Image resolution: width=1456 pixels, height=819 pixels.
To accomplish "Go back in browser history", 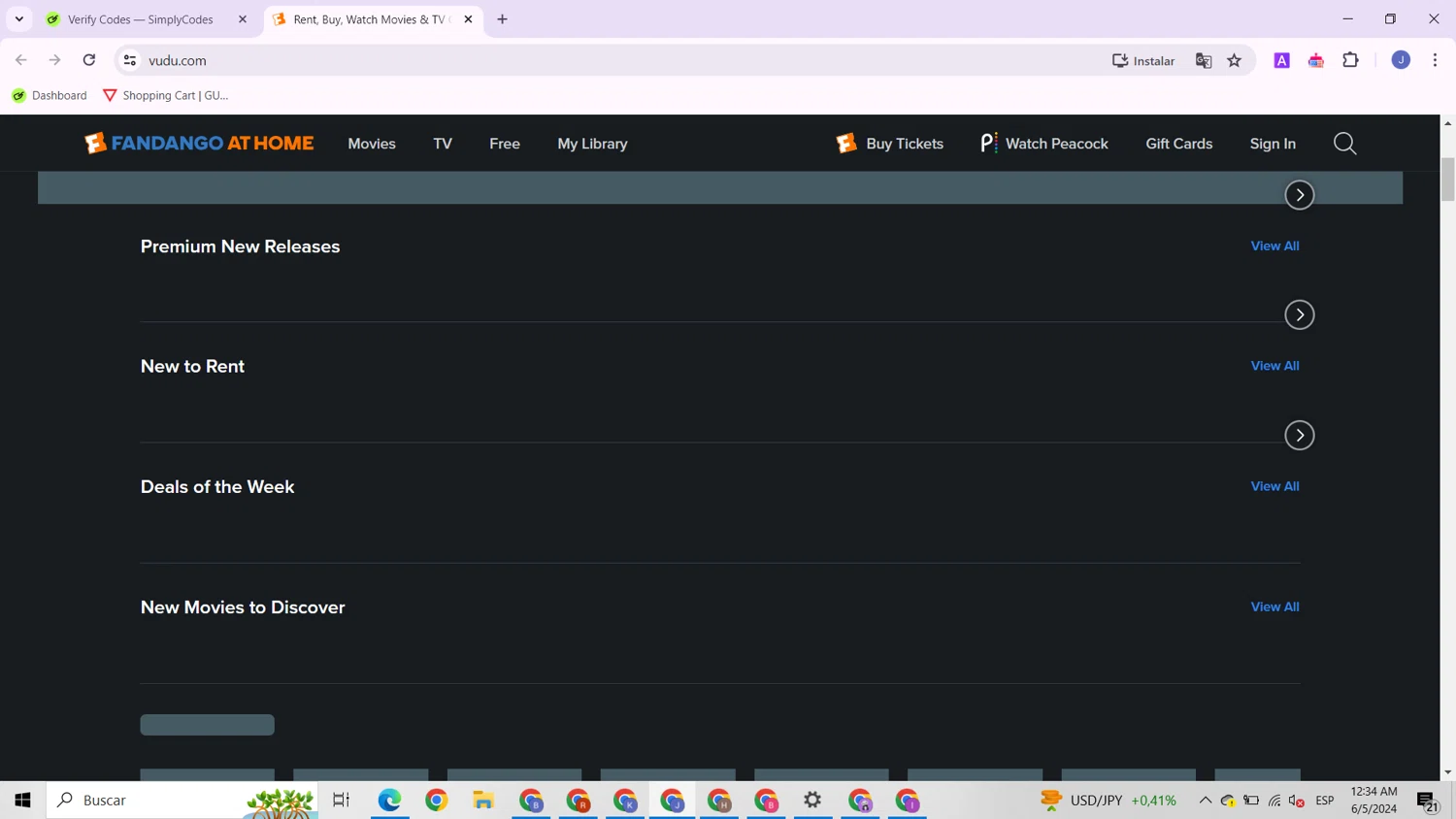I will [x=21, y=60].
